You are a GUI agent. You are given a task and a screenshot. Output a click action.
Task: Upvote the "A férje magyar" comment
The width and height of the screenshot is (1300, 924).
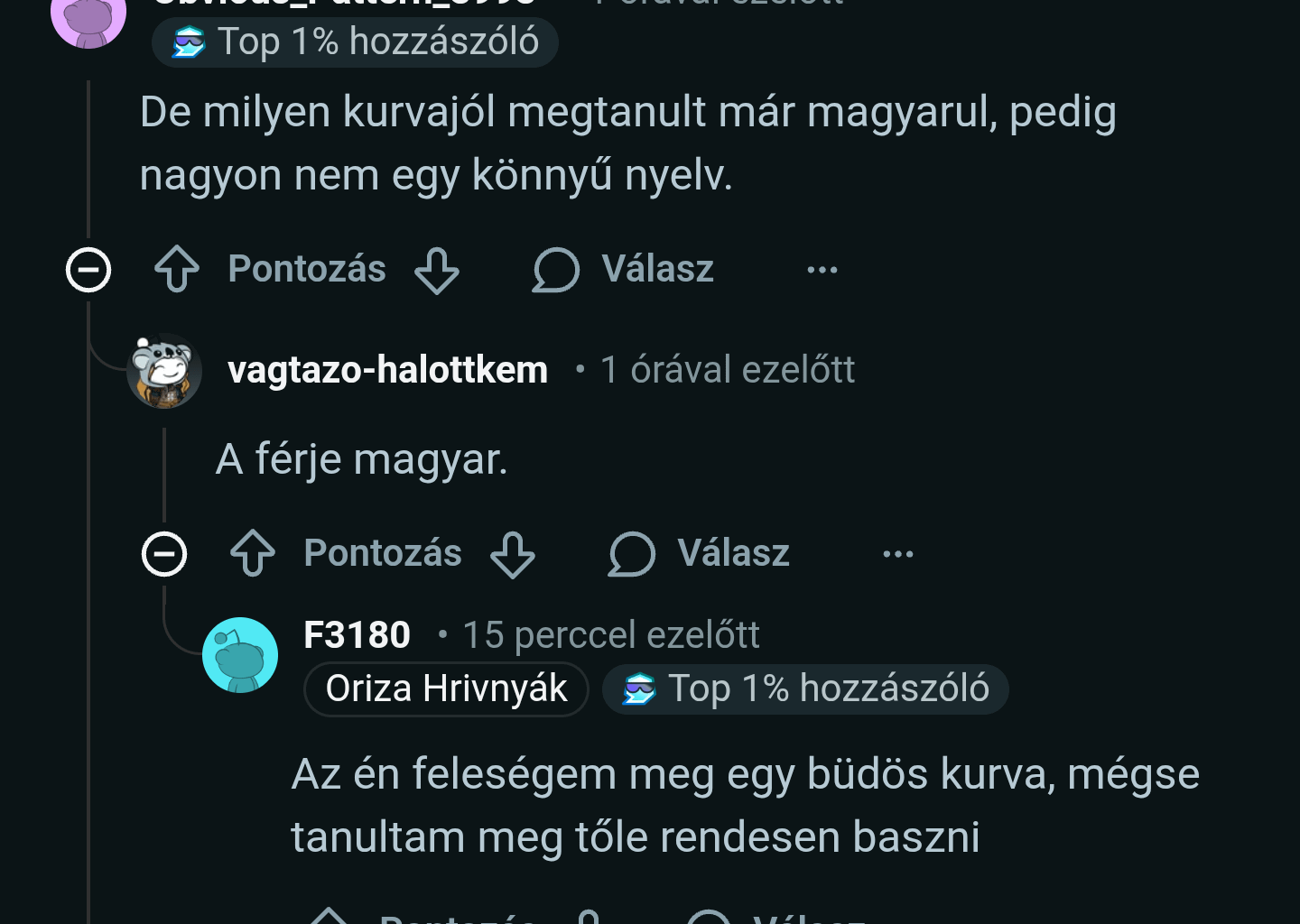click(252, 554)
